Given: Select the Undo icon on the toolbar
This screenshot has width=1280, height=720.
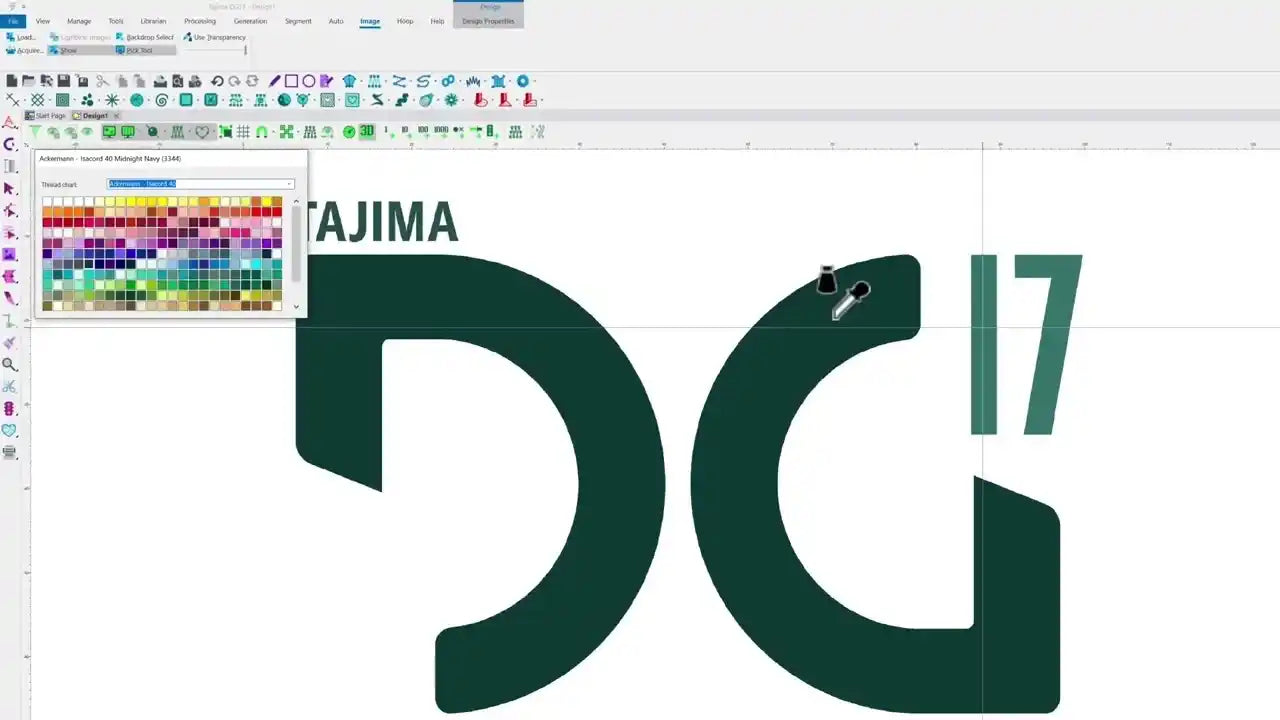Looking at the screenshot, I should [217, 80].
